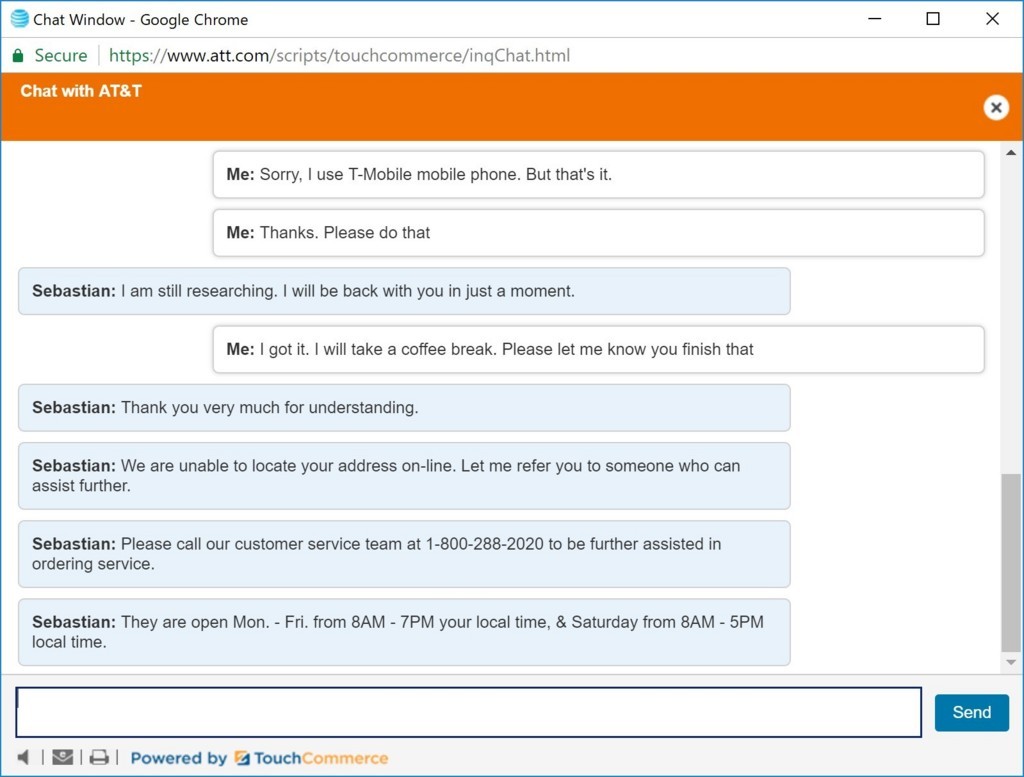The image size is (1024, 777).
Task: Click the 'Chat with AT&T' header title
Action: [x=81, y=91]
